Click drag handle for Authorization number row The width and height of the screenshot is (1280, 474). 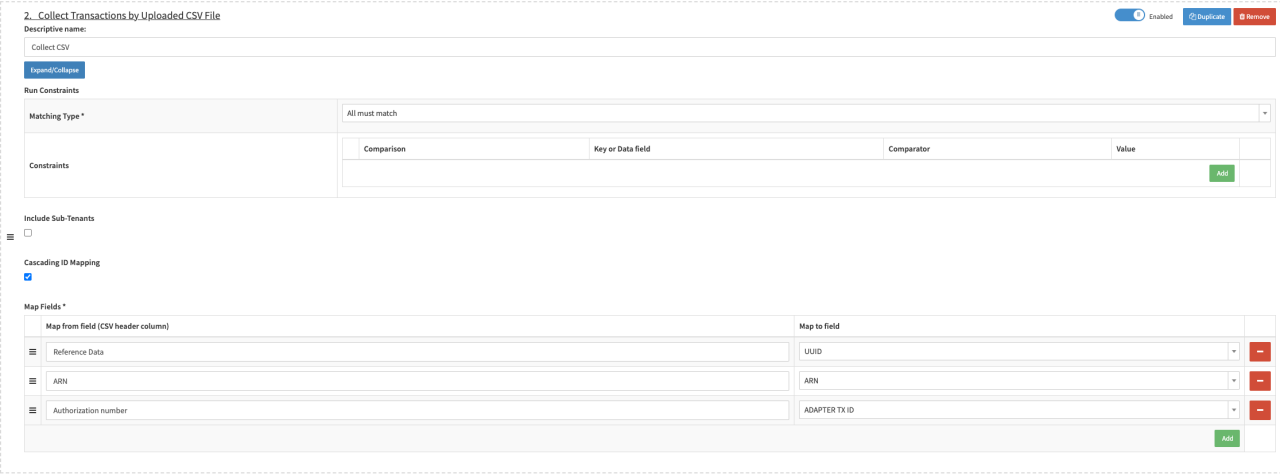(x=33, y=410)
